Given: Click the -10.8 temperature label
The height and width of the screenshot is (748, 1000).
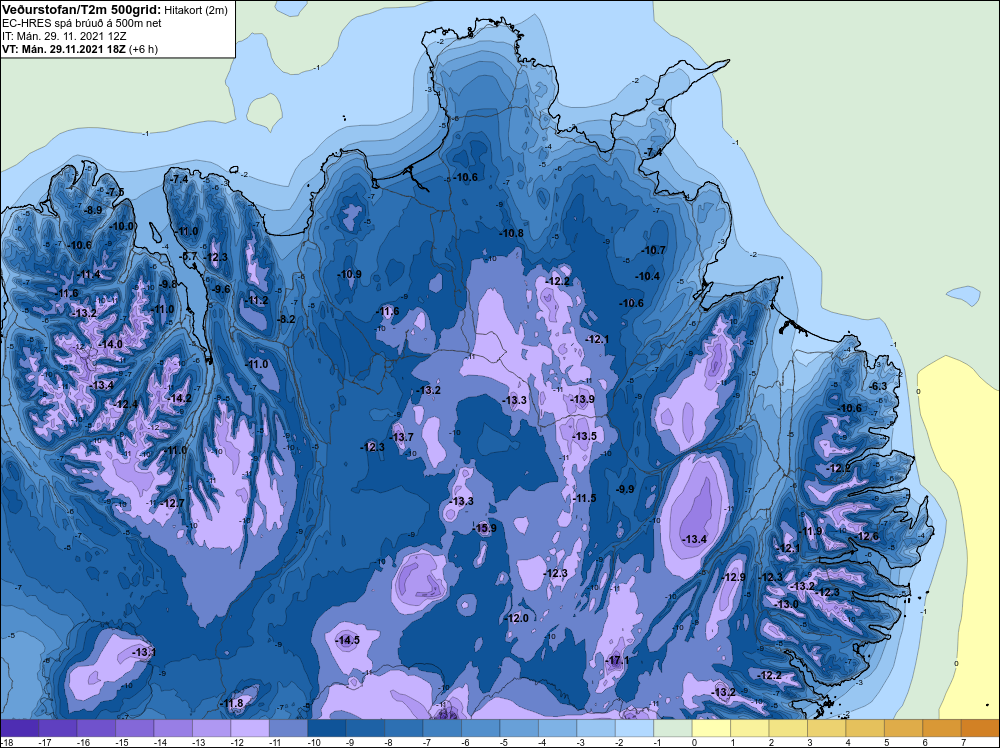Looking at the screenshot, I should (x=511, y=233).
